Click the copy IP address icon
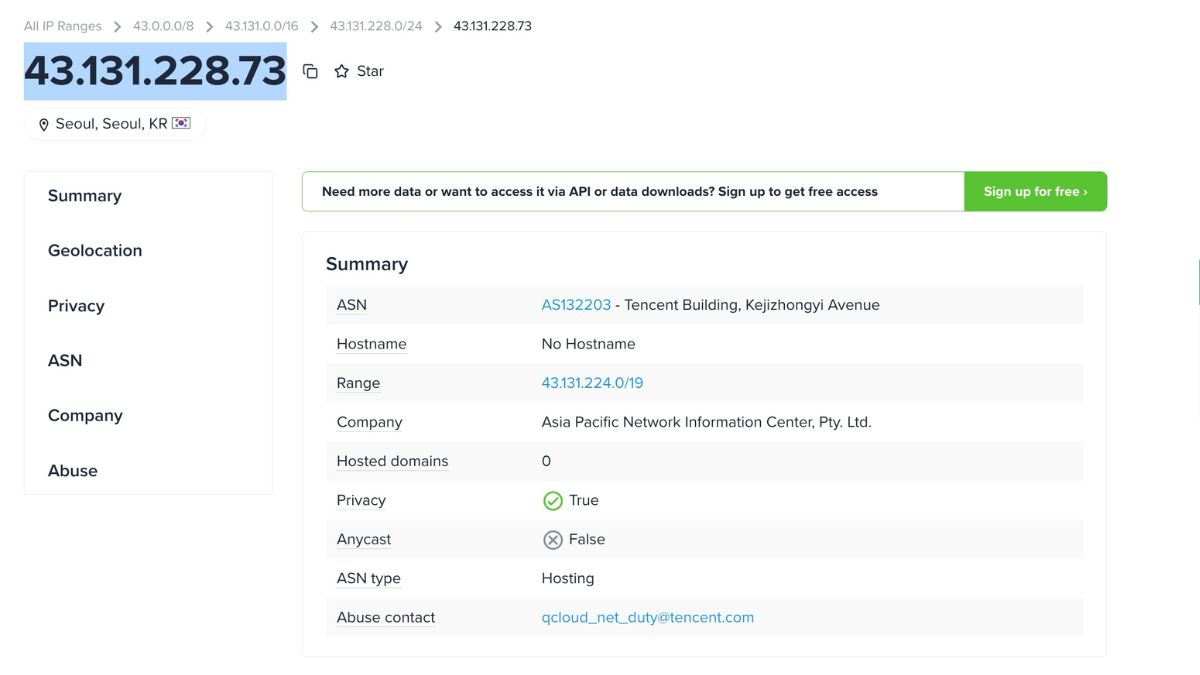This screenshot has height=675, width=1200. (x=310, y=71)
